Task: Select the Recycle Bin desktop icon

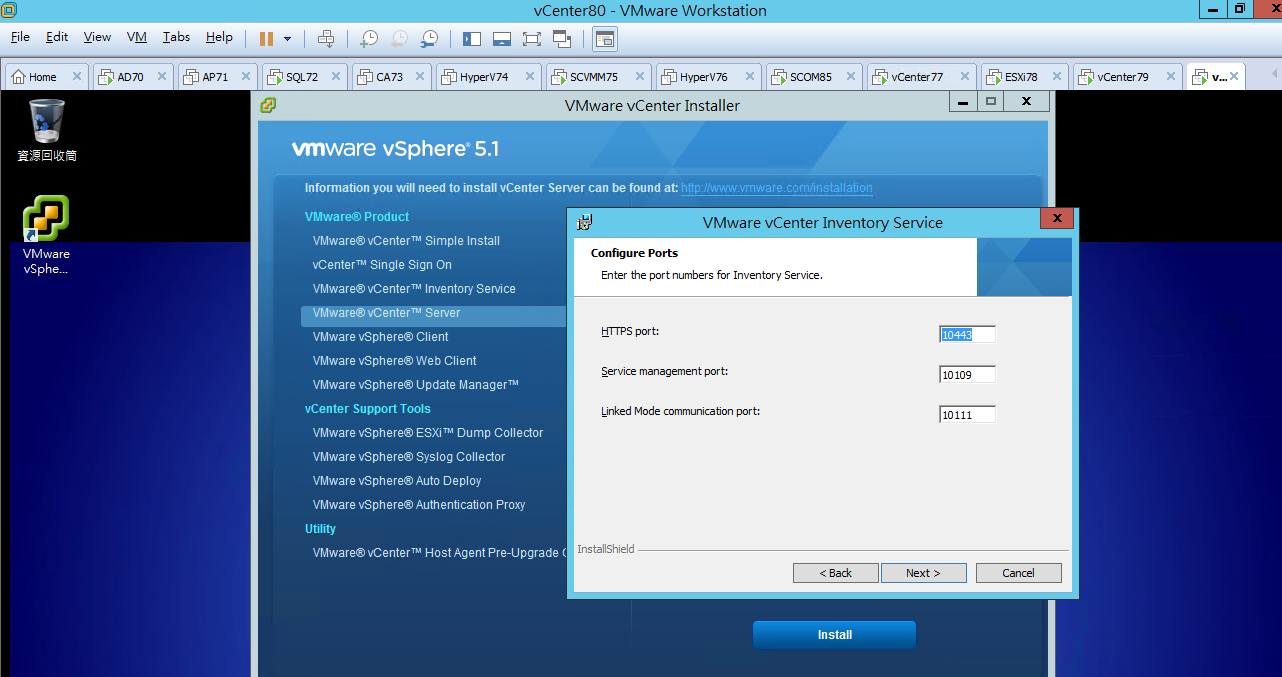Action: click(47, 130)
